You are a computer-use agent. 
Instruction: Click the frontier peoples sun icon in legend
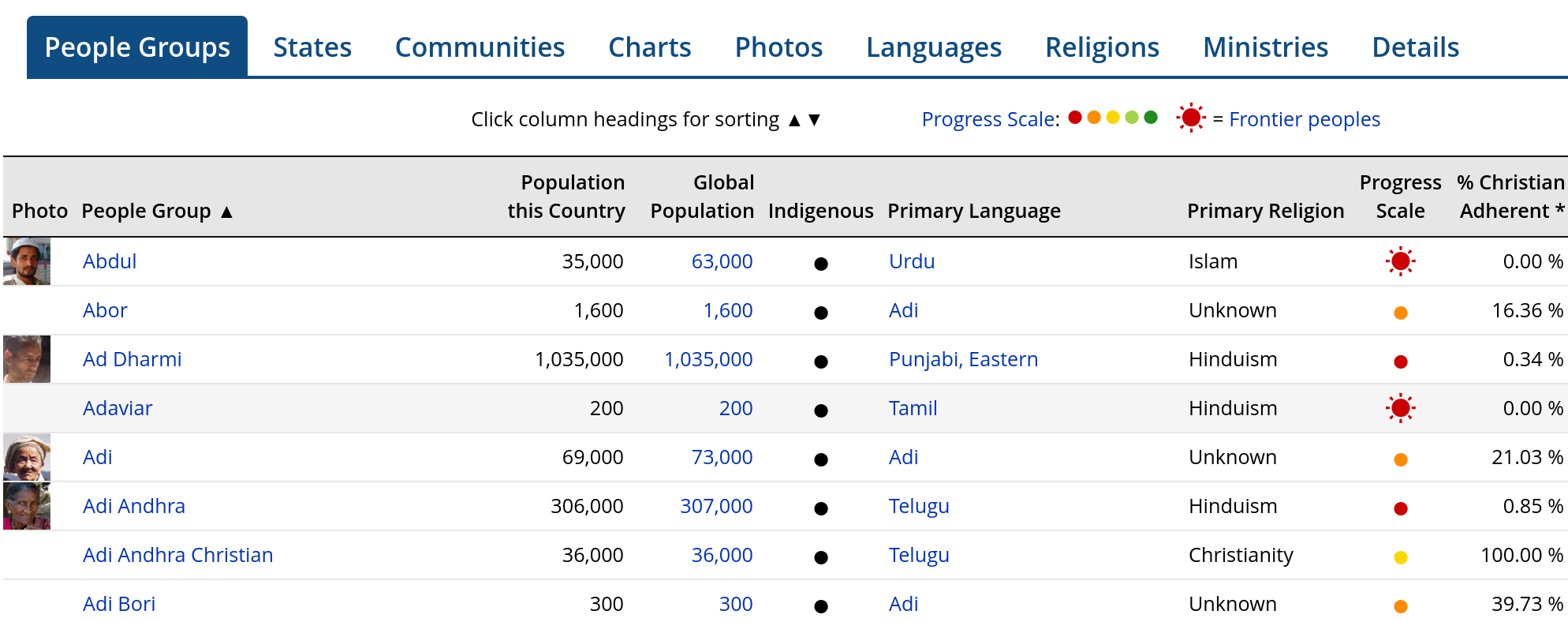coord(1190,118)
